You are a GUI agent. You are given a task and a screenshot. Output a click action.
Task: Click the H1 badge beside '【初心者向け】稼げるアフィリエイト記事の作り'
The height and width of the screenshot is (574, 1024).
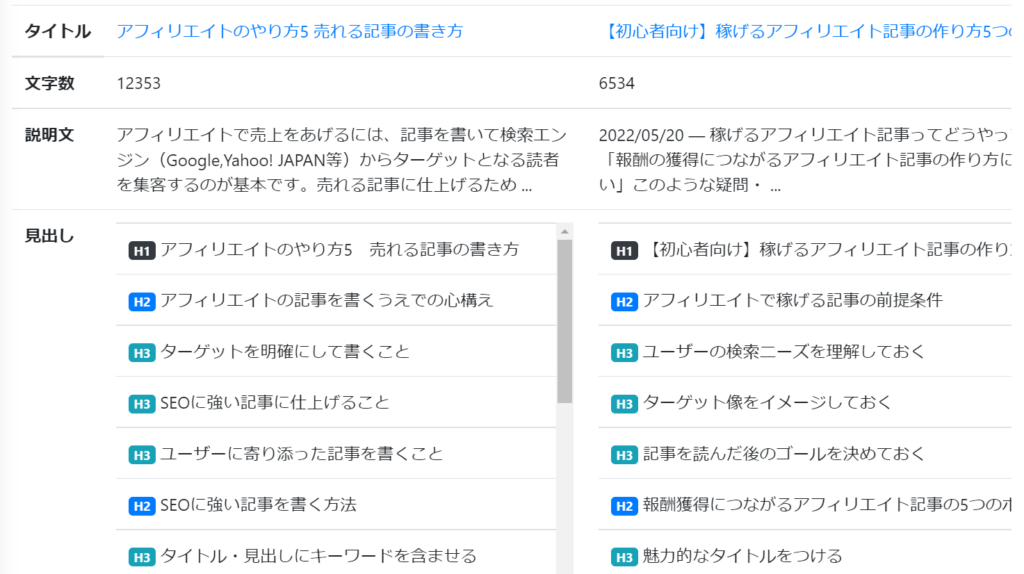point(624,251)
